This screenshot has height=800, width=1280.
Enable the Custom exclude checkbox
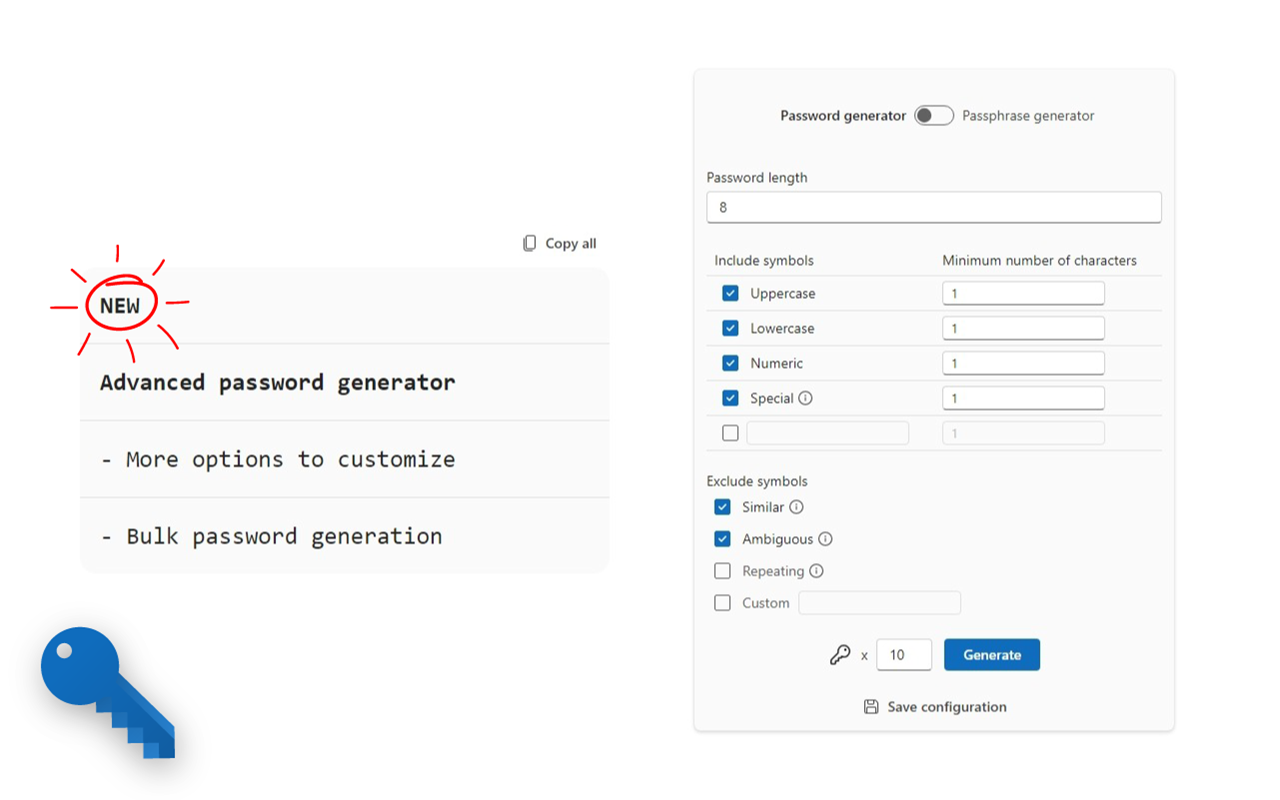point(722,603)
